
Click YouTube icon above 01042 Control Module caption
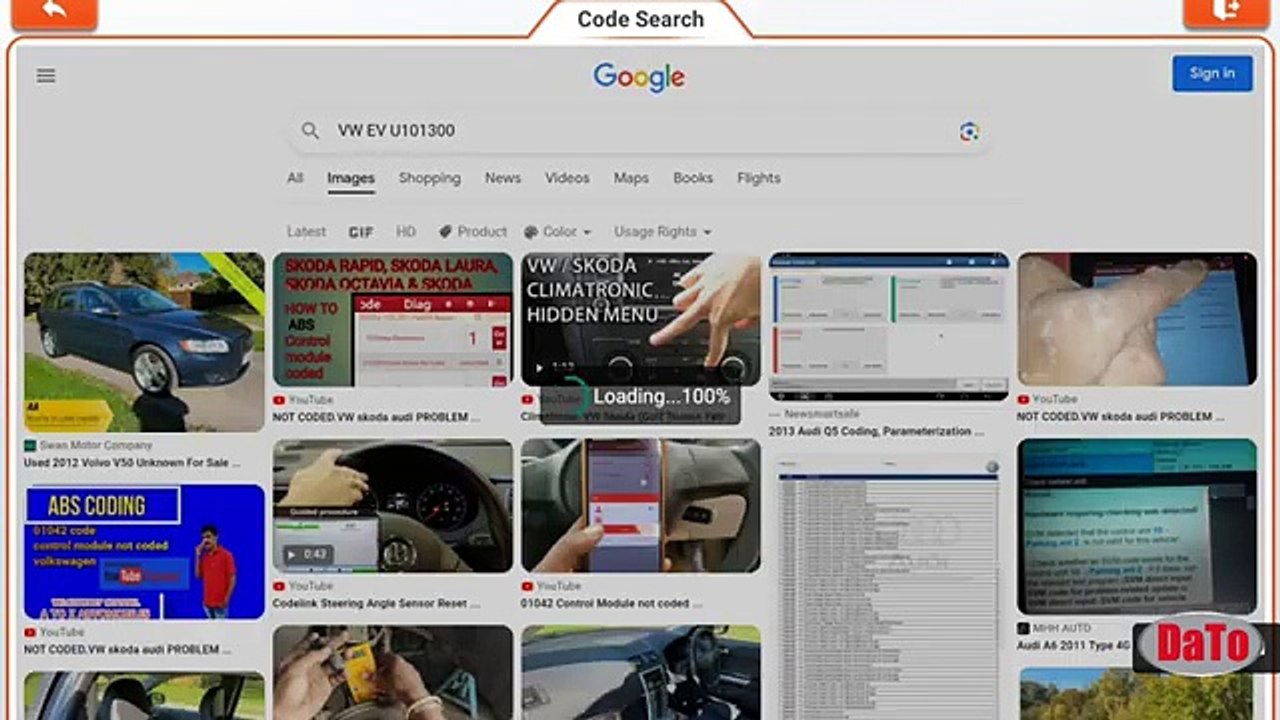coord(527,587)
